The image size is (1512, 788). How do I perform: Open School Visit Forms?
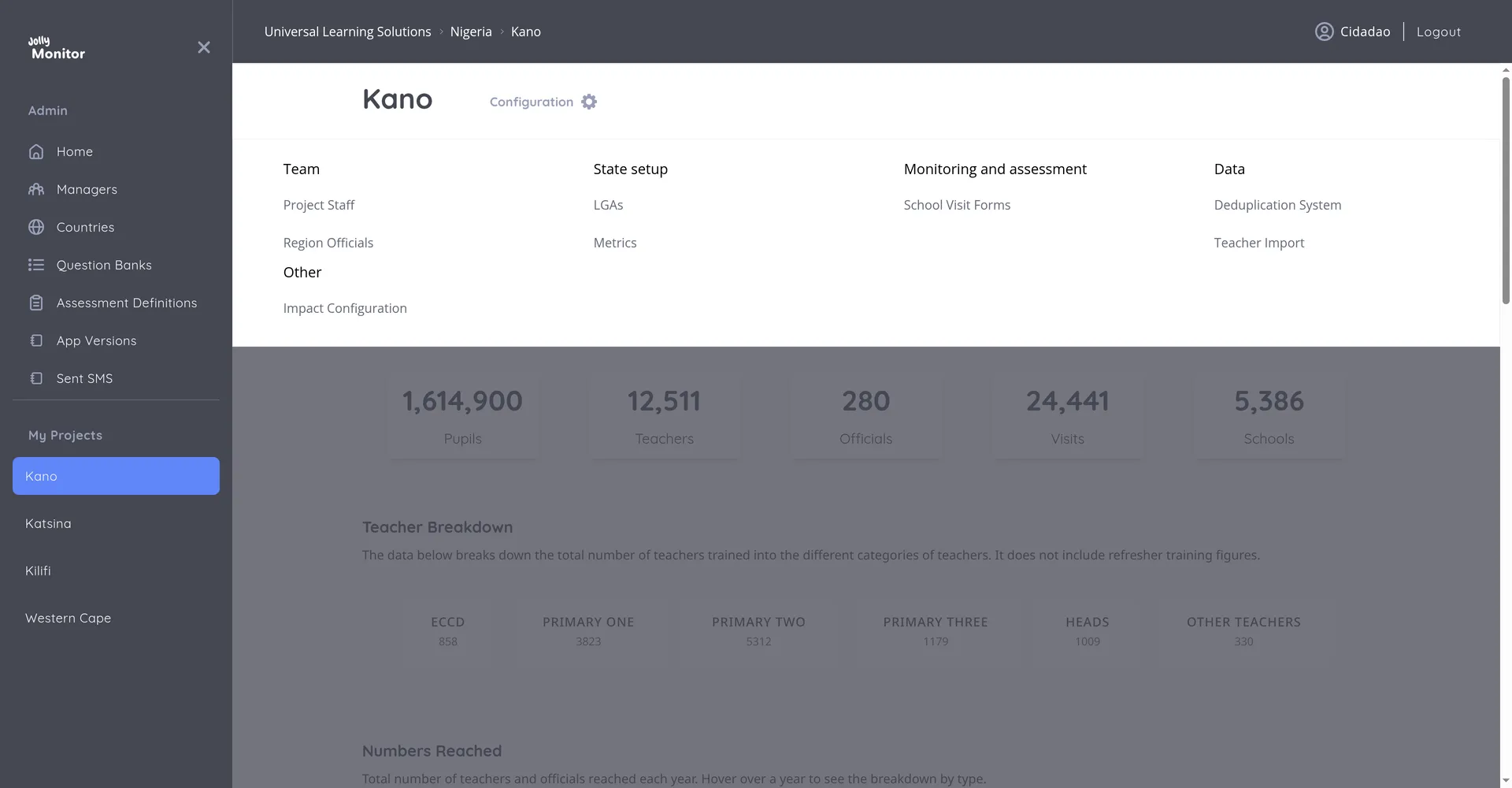(x=957, y=205)
